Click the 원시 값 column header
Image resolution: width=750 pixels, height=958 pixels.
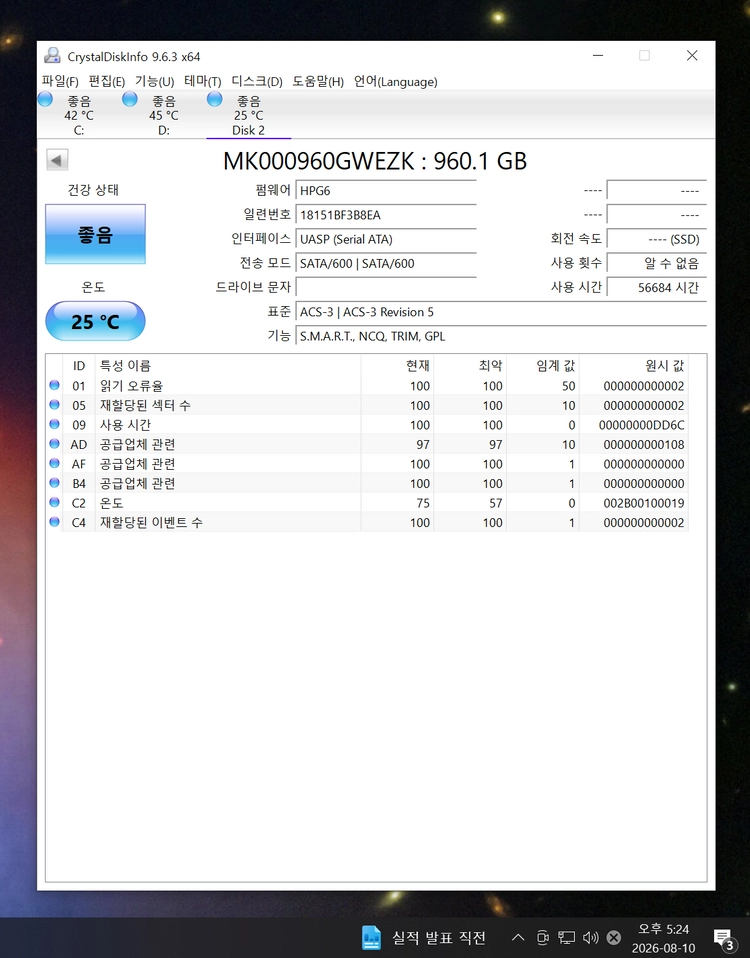tap(633, 365)
